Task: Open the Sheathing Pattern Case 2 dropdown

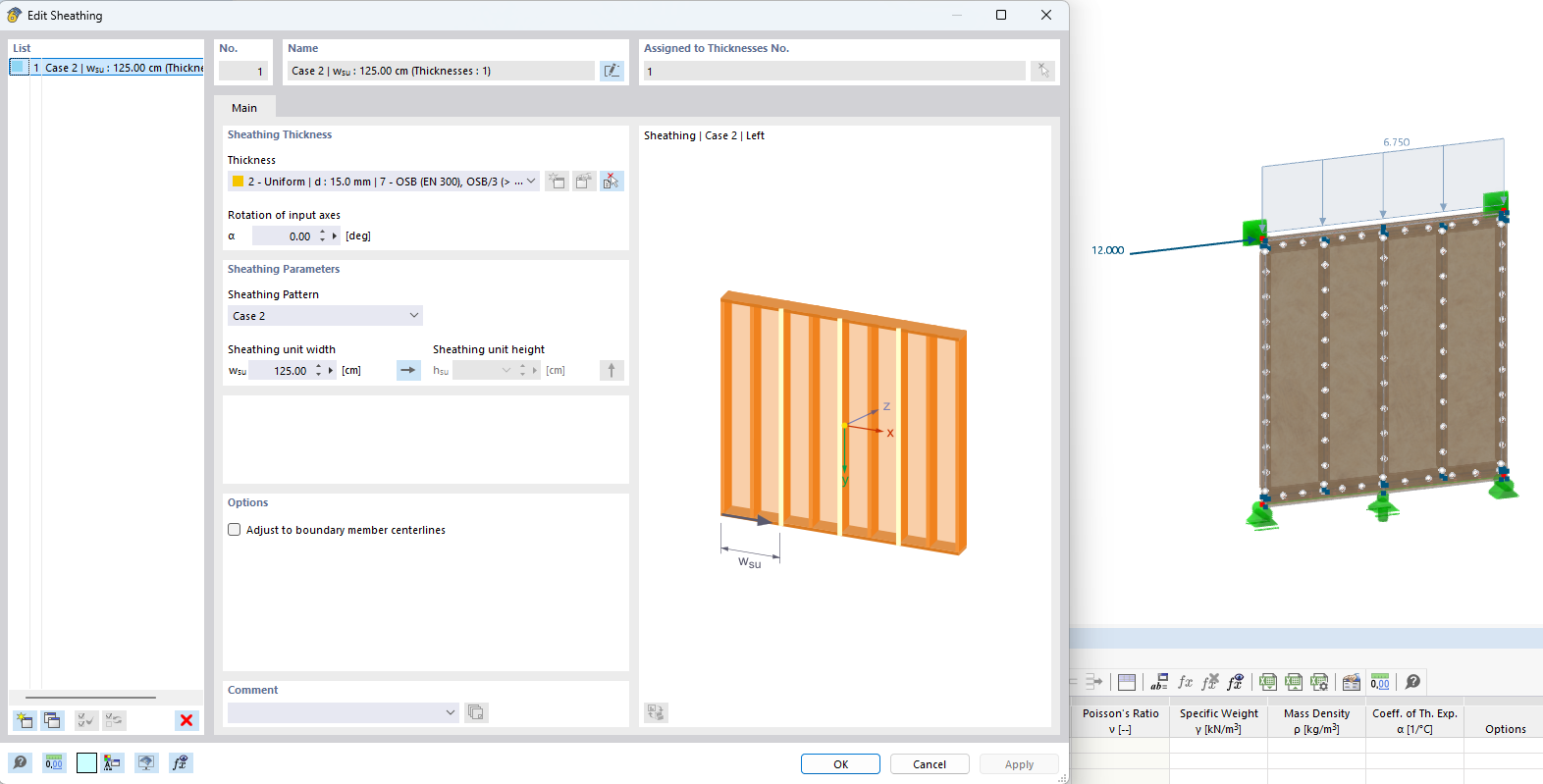Action: tap(325, 316)
